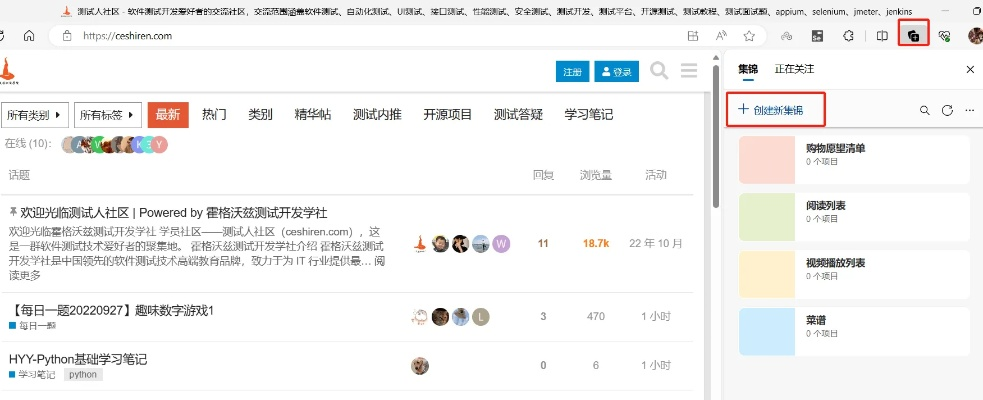Click the 购物愿望清单 collection name
This screenshot has height=400, width=983.
(x=836, y=149)
